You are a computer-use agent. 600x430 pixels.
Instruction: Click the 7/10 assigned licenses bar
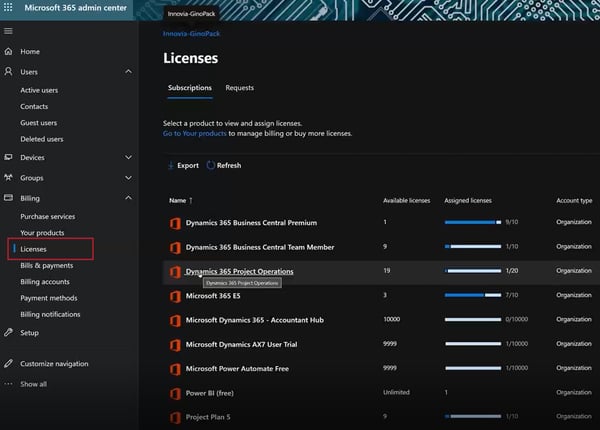(x=473, y=295)
